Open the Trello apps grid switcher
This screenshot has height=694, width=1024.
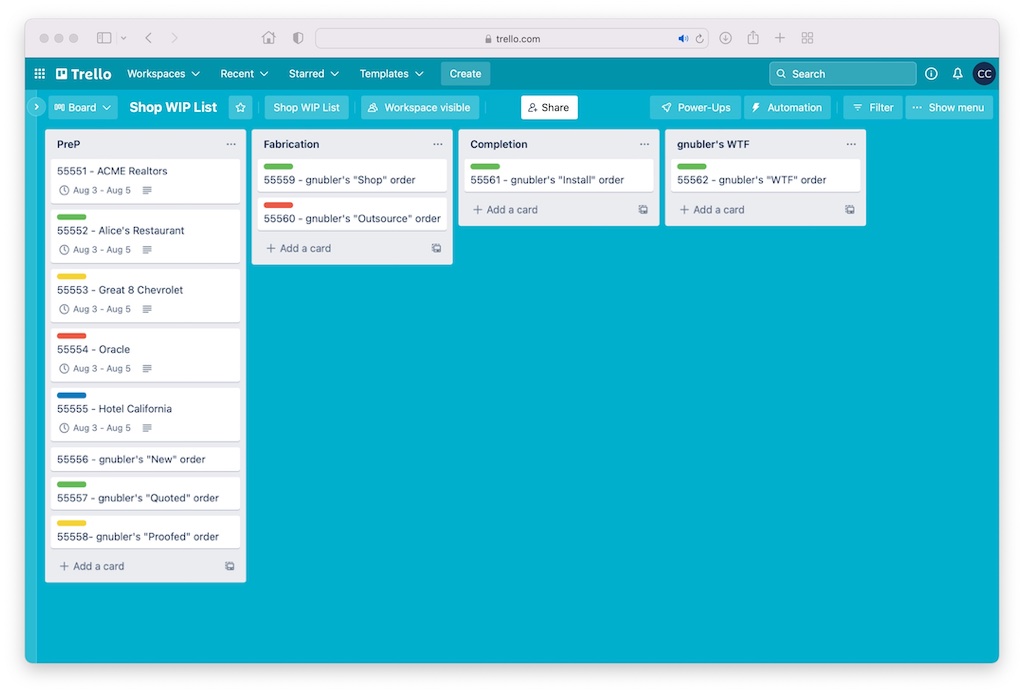pos(40,74)
